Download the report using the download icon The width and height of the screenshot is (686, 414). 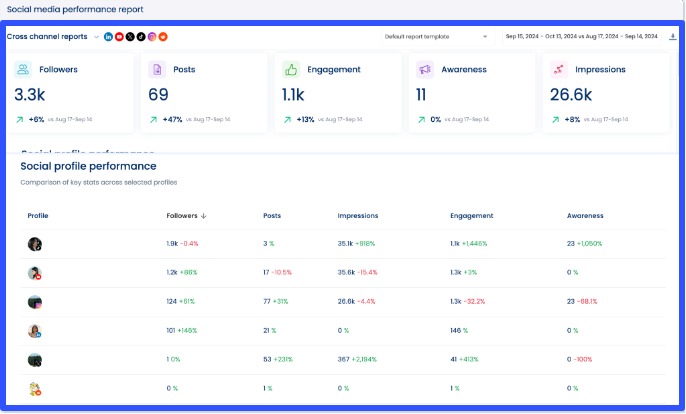pos(673,37)
